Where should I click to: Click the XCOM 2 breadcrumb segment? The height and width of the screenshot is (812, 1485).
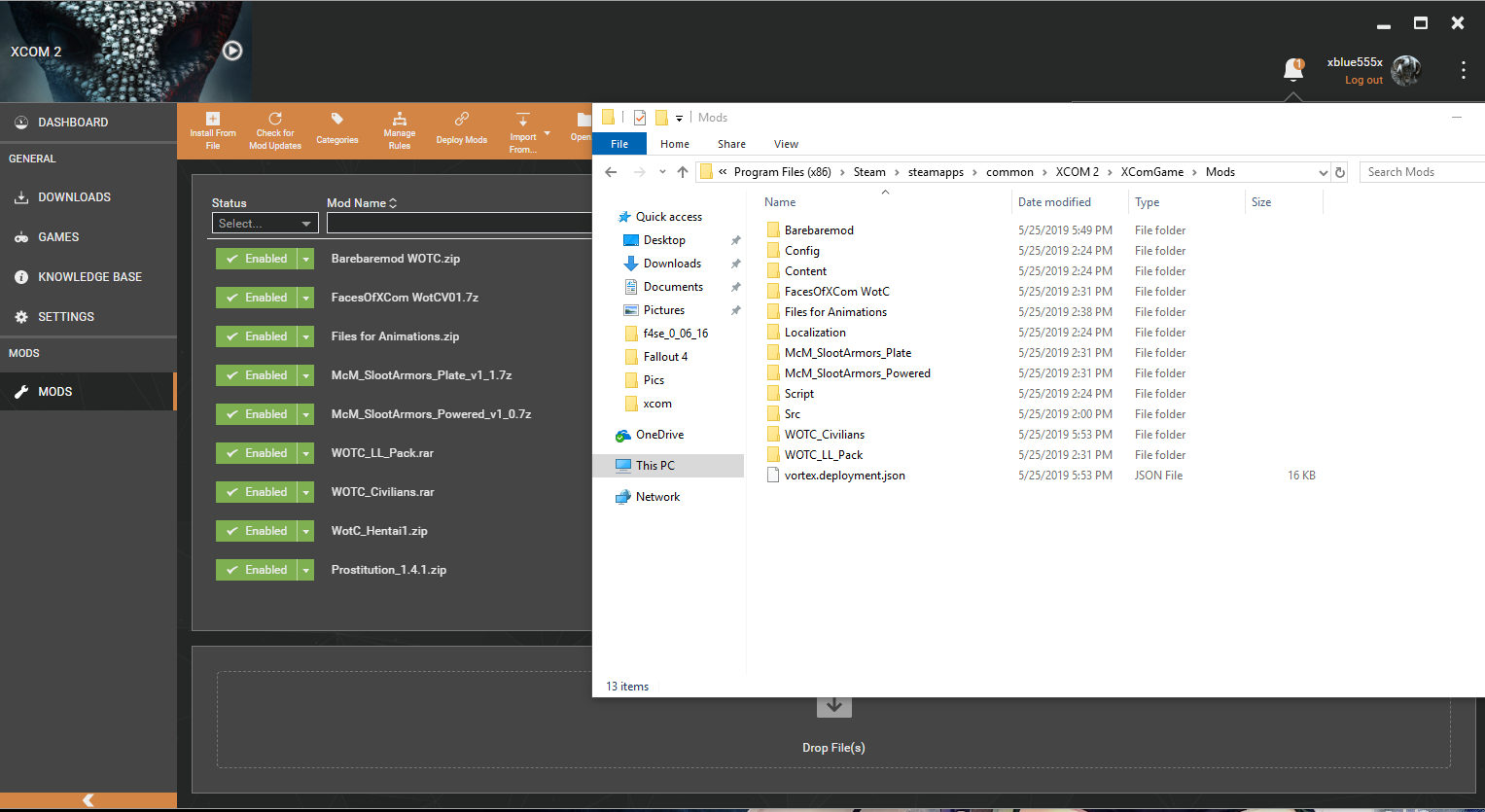[x=1078, y=172]
